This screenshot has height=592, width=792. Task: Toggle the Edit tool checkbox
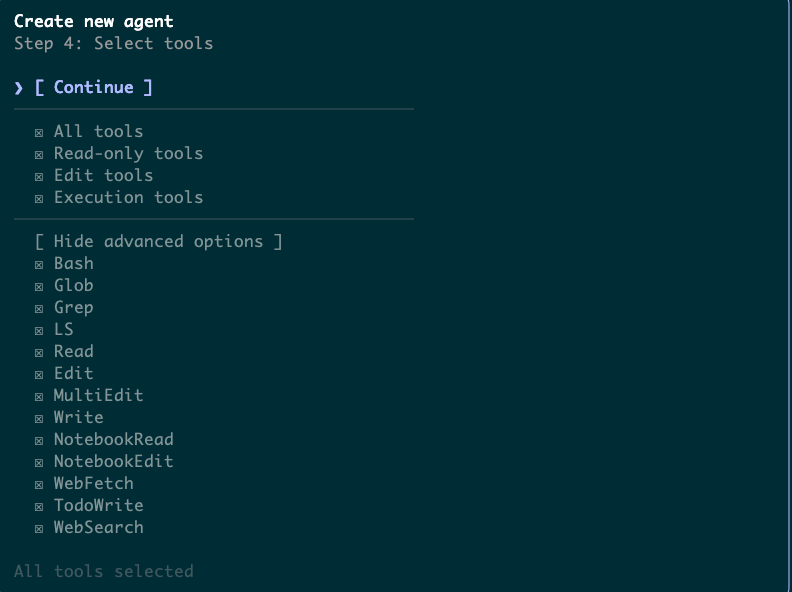pos(39,374)
